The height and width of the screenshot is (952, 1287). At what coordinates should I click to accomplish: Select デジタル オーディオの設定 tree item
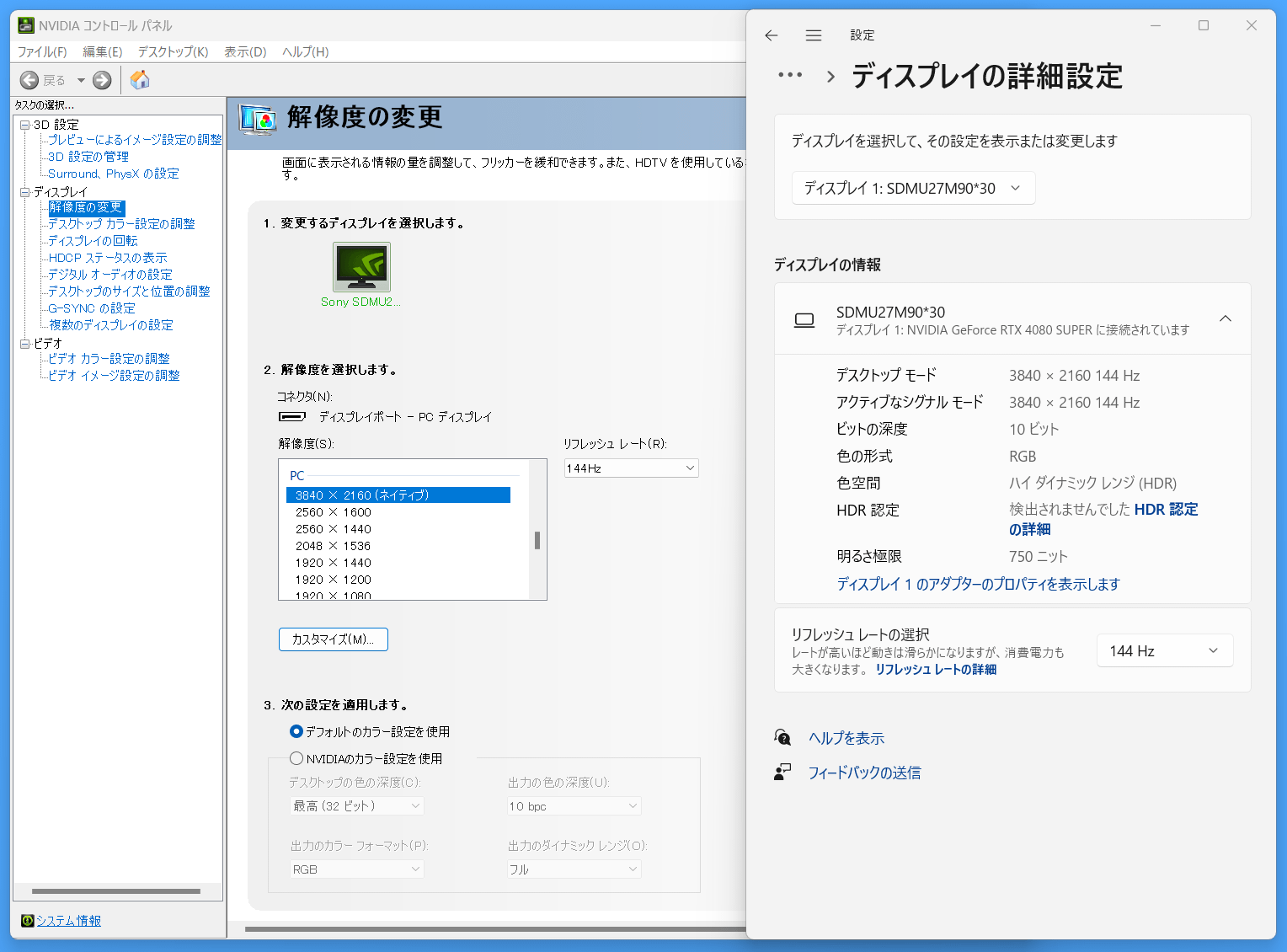(x=110, y=275)
